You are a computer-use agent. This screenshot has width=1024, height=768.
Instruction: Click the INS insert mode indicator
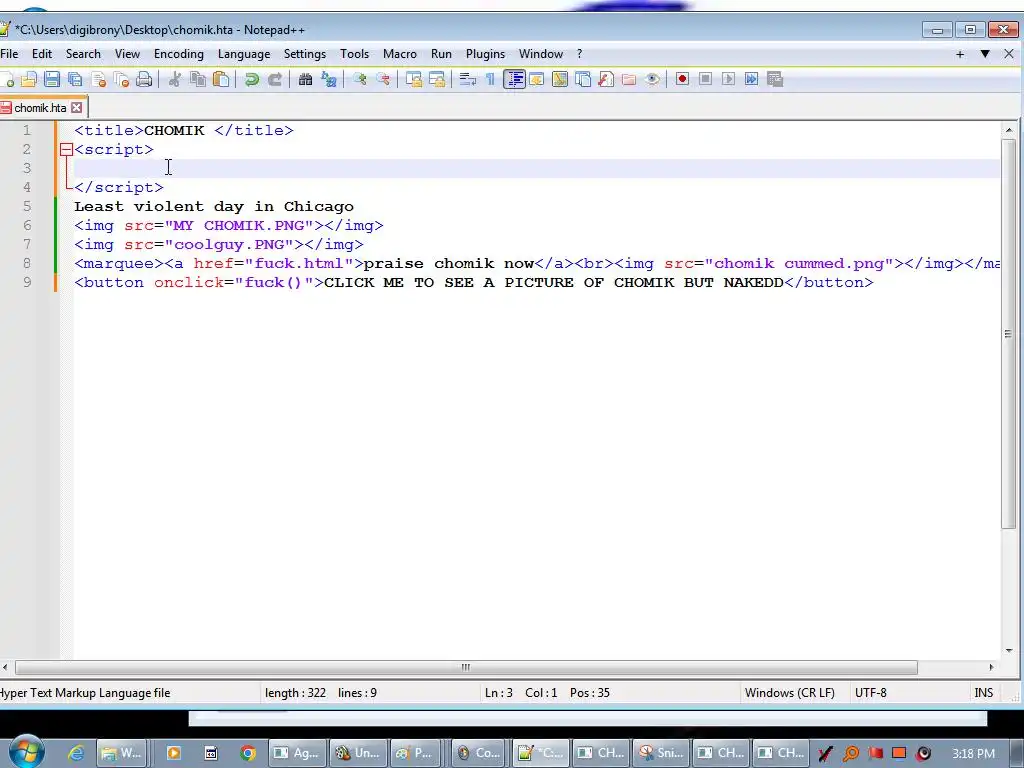(984, 693)
